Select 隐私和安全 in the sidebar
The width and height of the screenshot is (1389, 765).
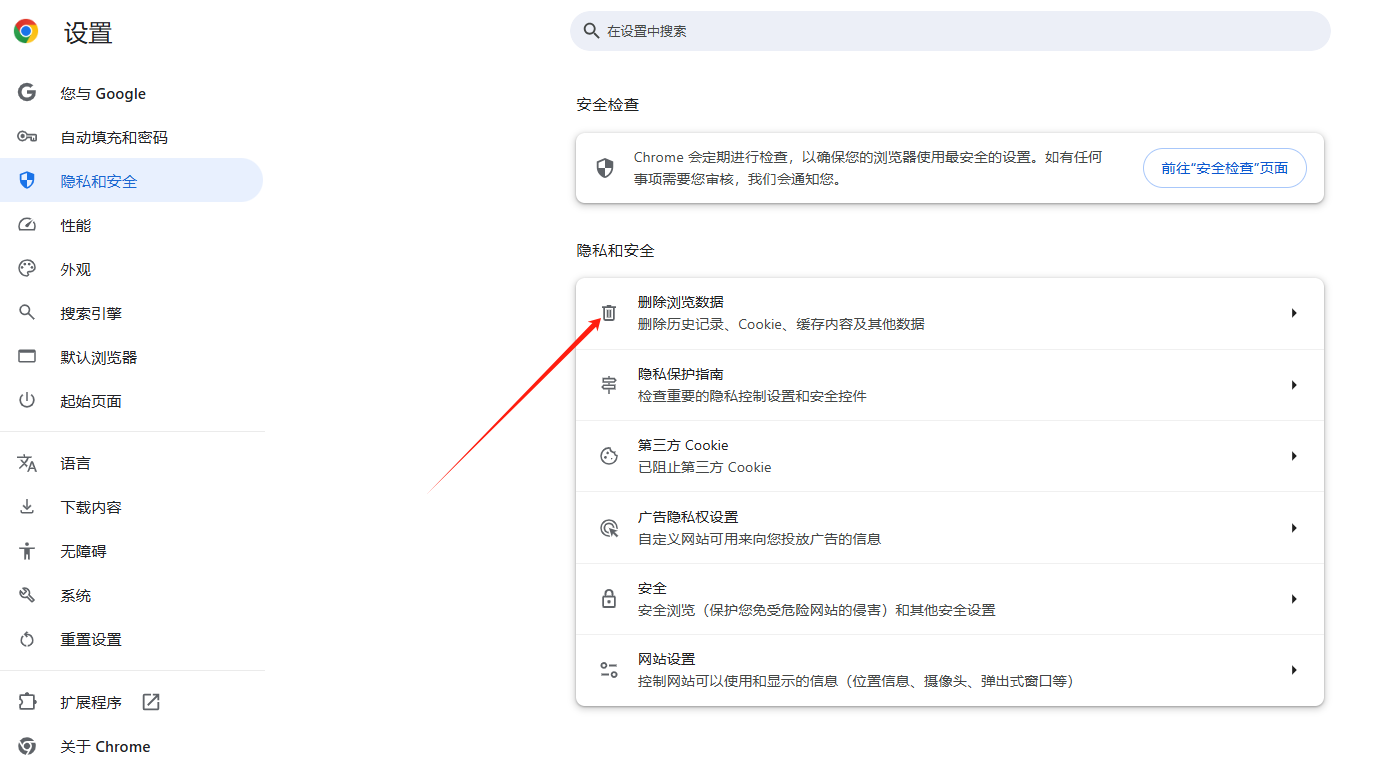click(x=131, y=181)
